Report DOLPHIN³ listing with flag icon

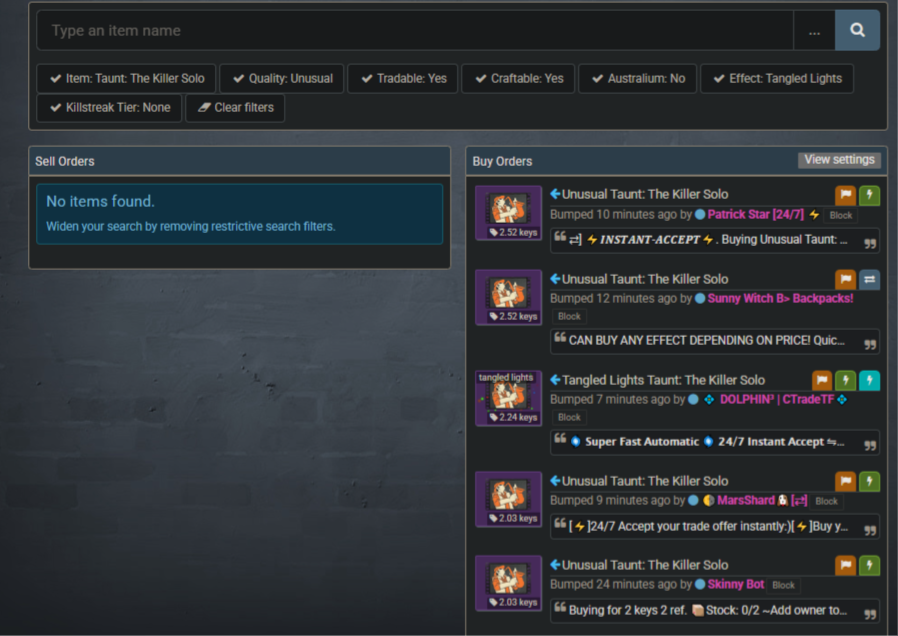(x=822, y=380)
